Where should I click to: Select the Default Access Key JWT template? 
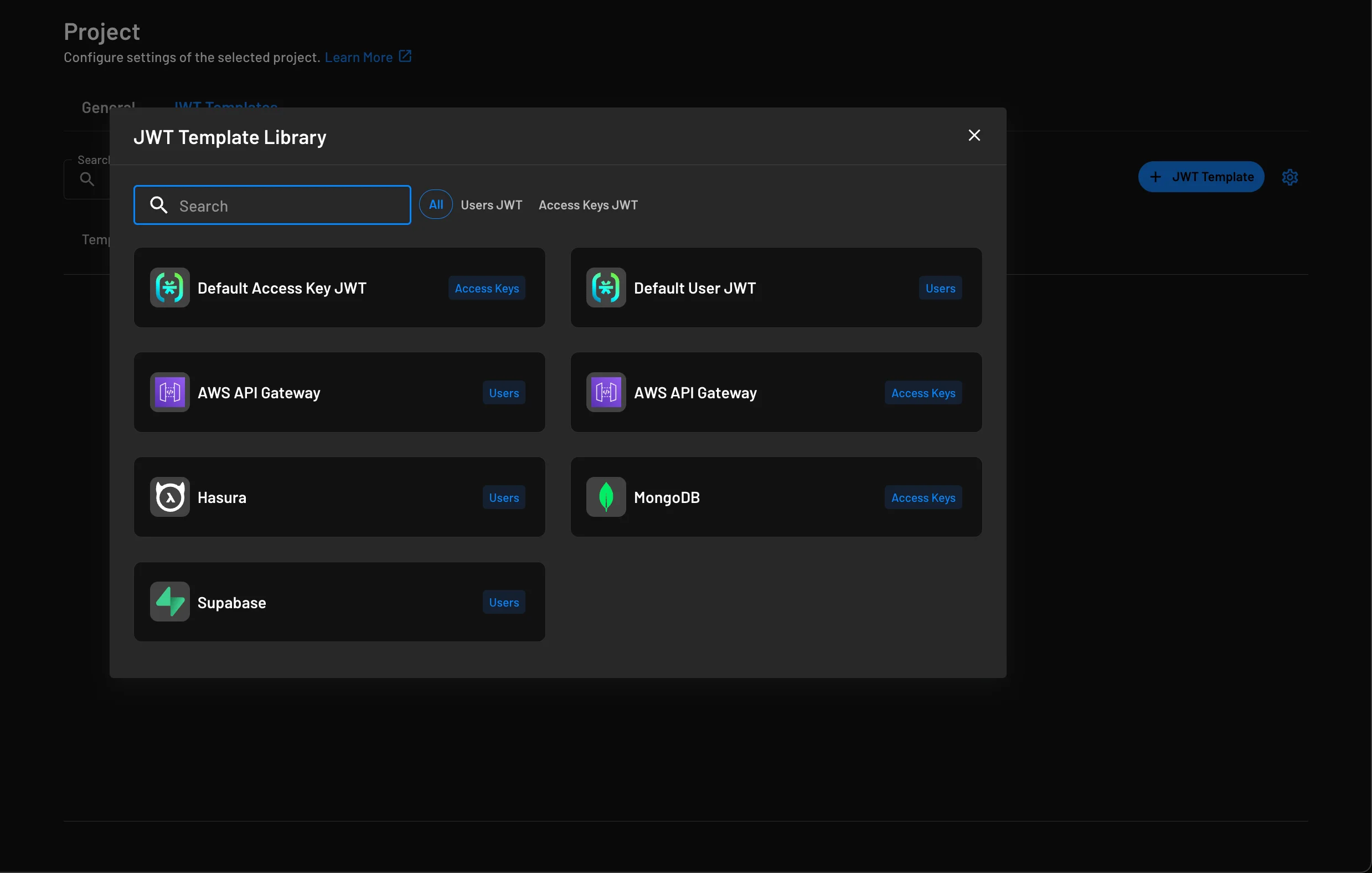point(339,287)
